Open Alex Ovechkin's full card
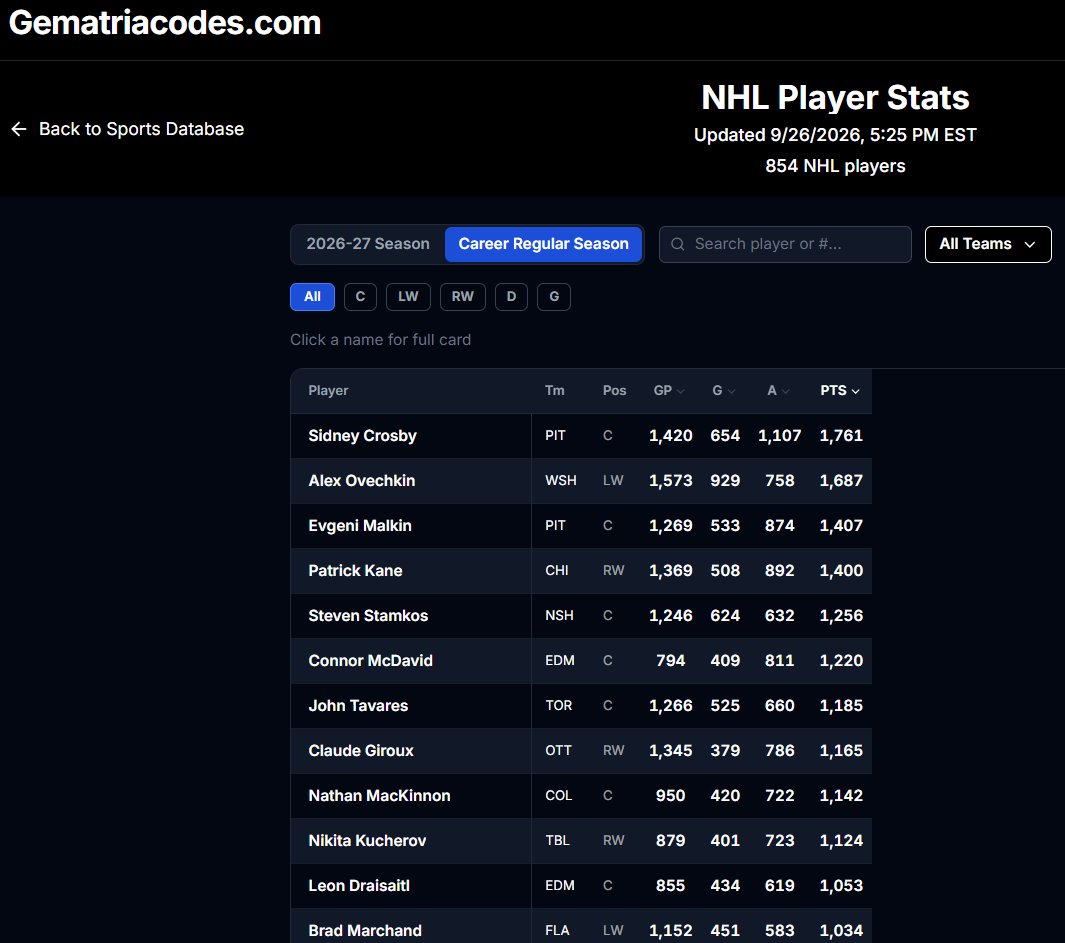Viewport: 1065px width, 943px height. [x=361, y=480]
